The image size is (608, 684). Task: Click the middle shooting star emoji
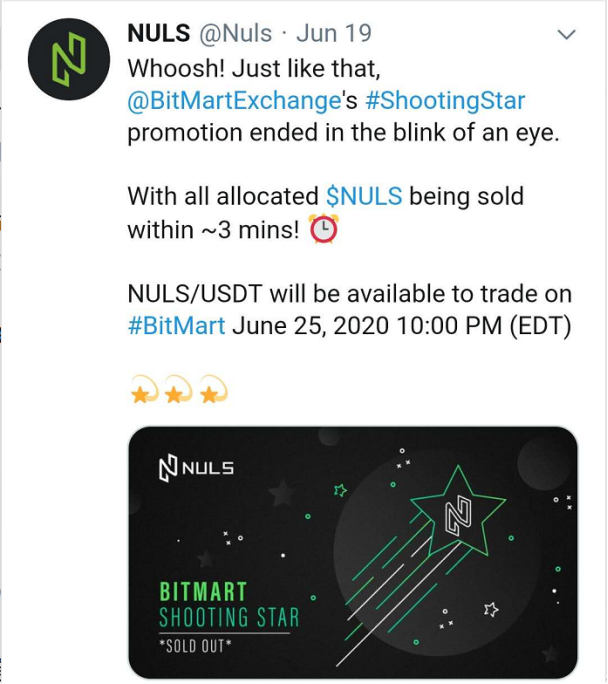178,389
